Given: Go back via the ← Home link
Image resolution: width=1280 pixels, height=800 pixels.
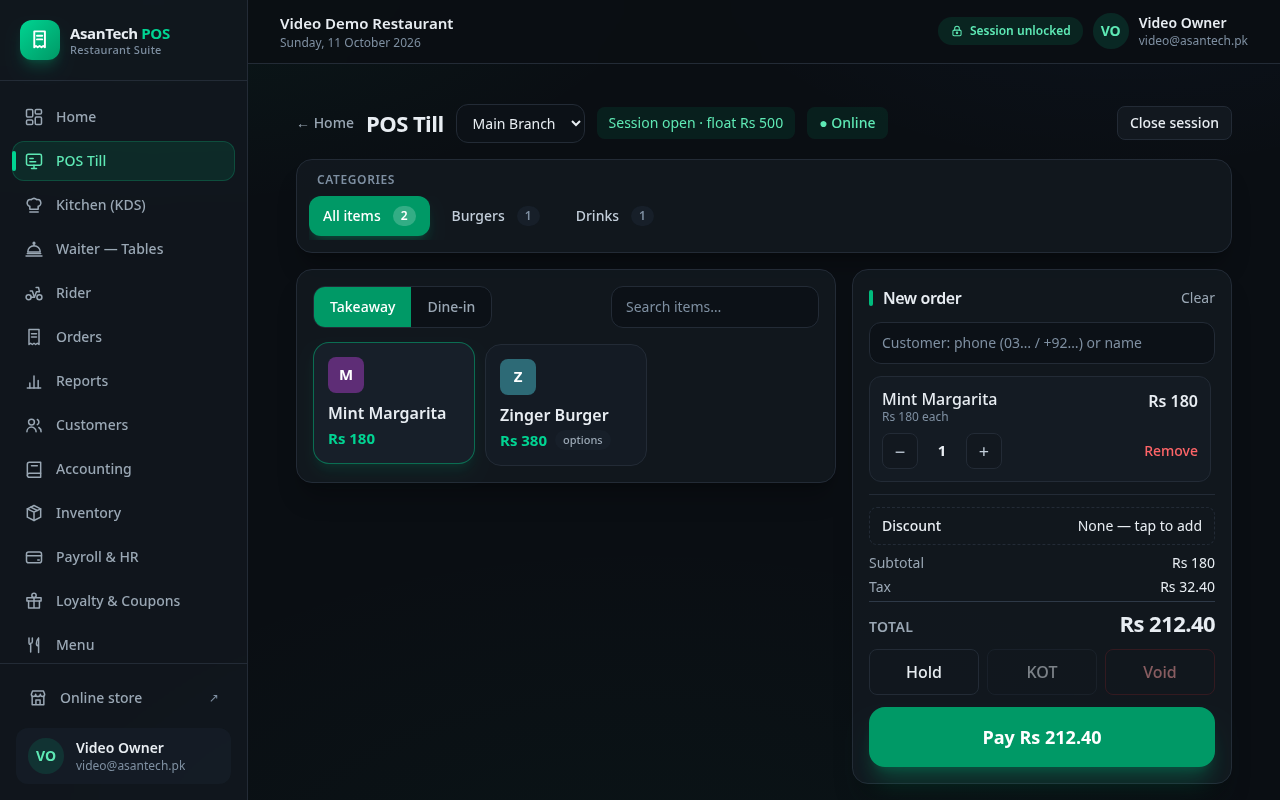Looking at the screenshot, I should [325, 123].
